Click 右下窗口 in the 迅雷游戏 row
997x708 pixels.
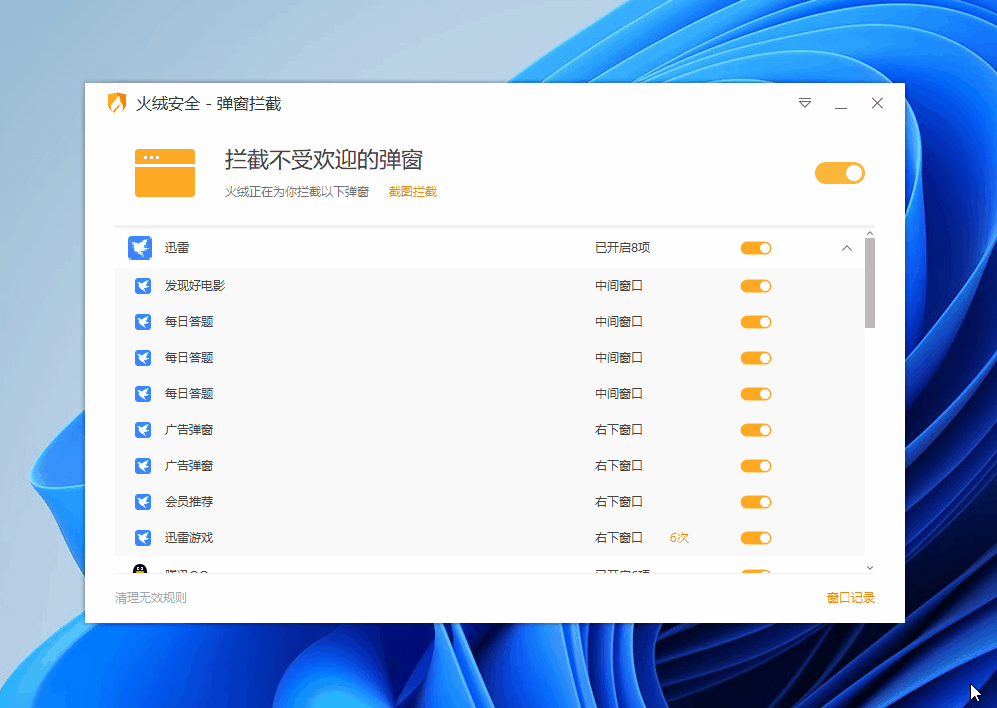click(x=619, y=538)
